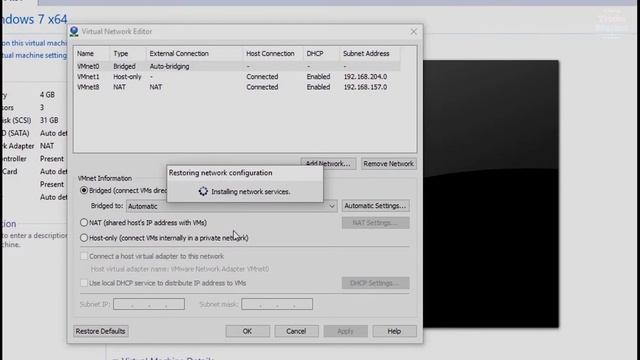Screen dimensions: 640x360
Task: Click the DHCP column header
Action: [x=321, y=53]
